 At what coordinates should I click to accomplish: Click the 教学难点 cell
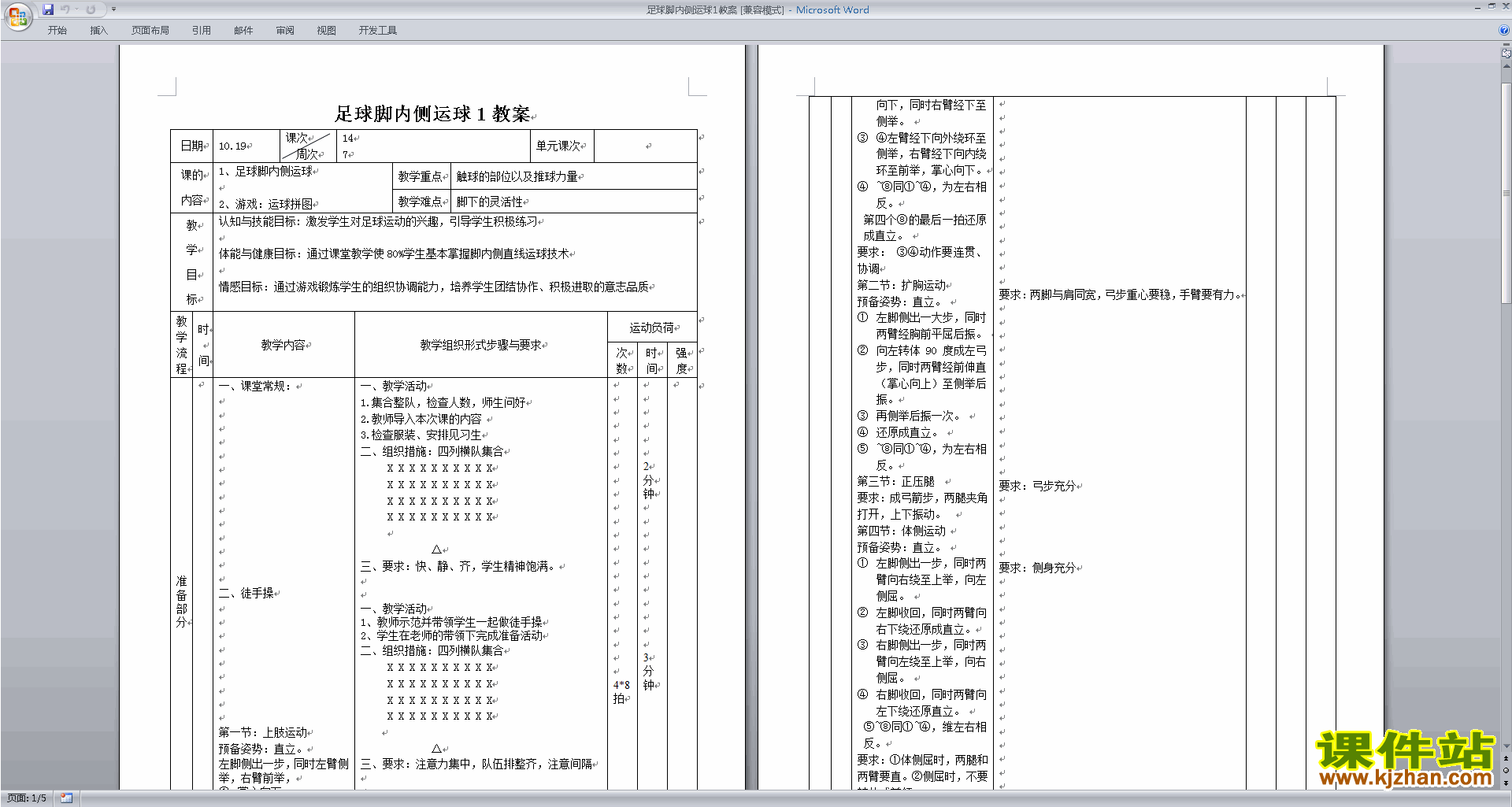point(421,202)
